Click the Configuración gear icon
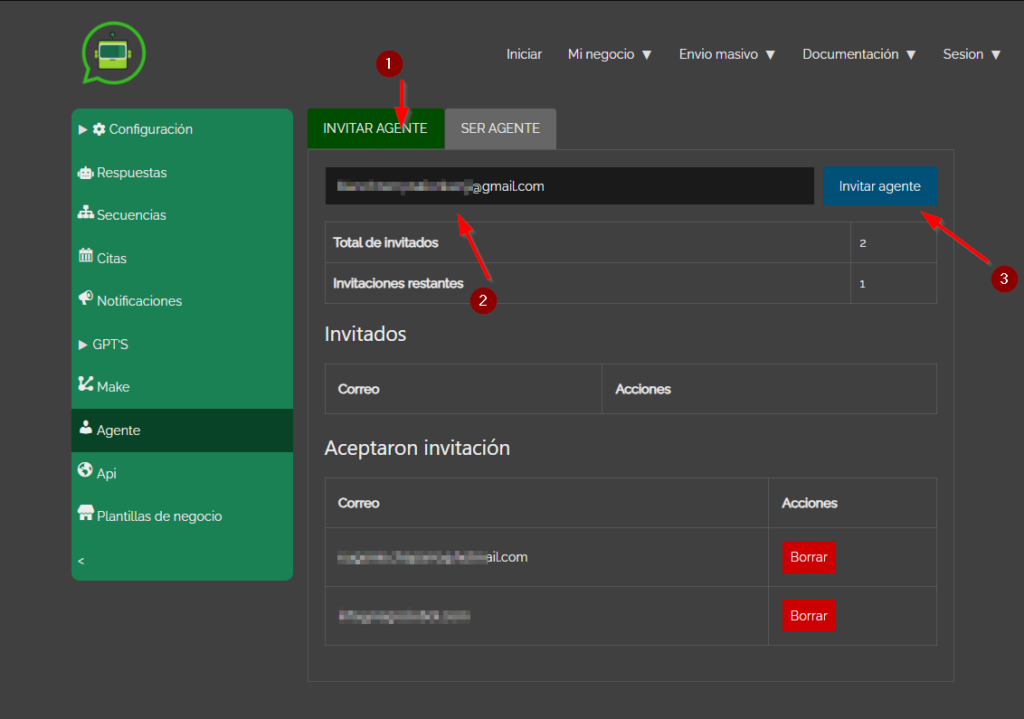 coord(99,129)
